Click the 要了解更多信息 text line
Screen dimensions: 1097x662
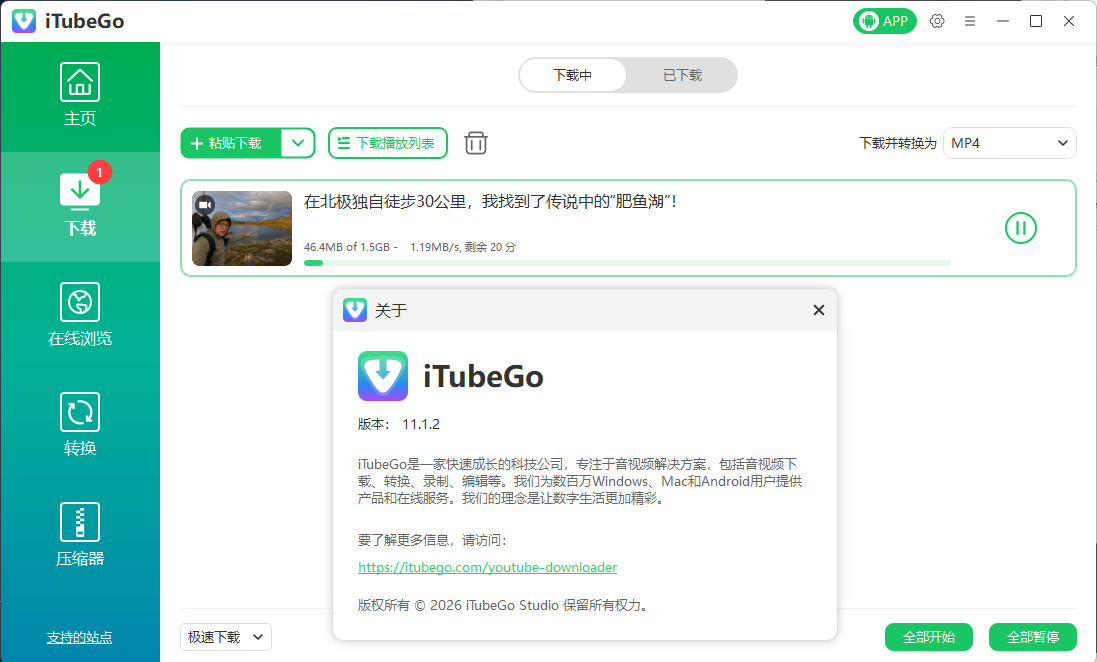(432, 540)
